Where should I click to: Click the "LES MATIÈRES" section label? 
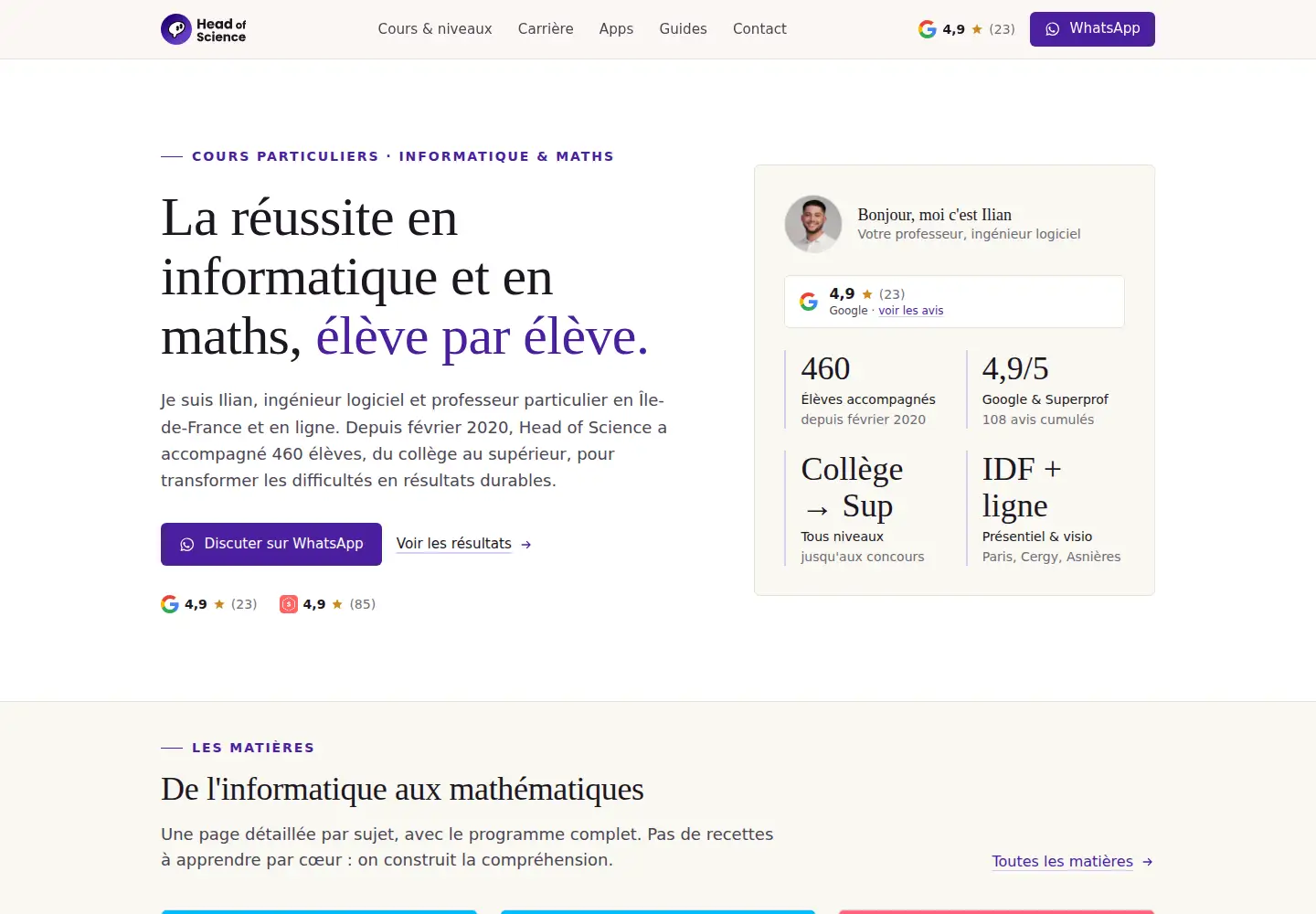253,748
